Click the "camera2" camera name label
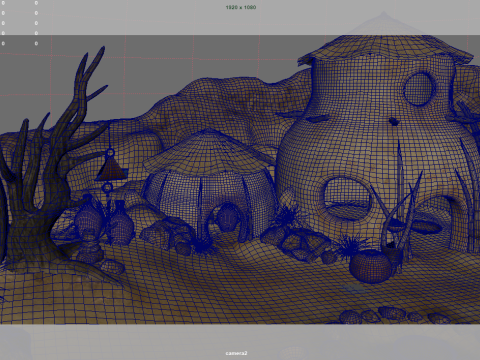Image resolution: width=480 pixels, height=360 pixels. point(236,353)
